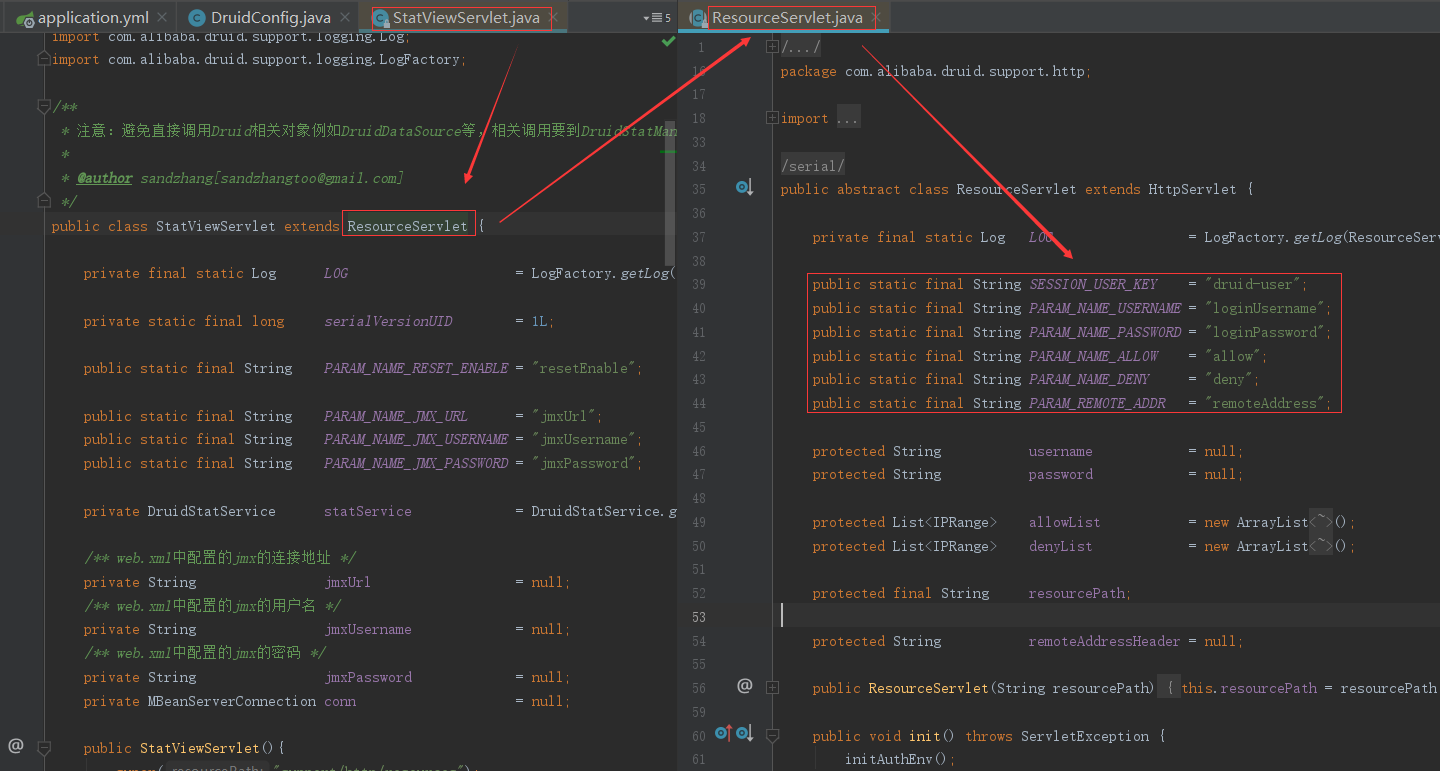Click the class icon on ResourceServlet.java tab
This screenshot has width=1440, height=771.
(x=698, y=17)
